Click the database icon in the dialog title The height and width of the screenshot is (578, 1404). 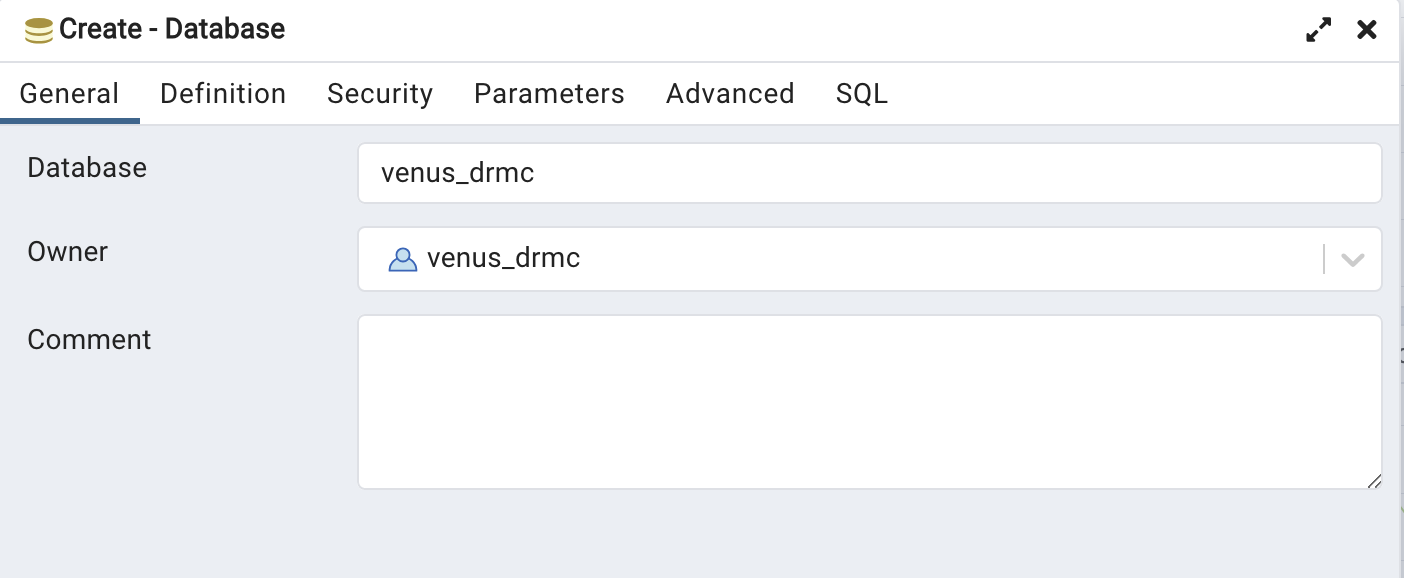click(x=39, y=30)
